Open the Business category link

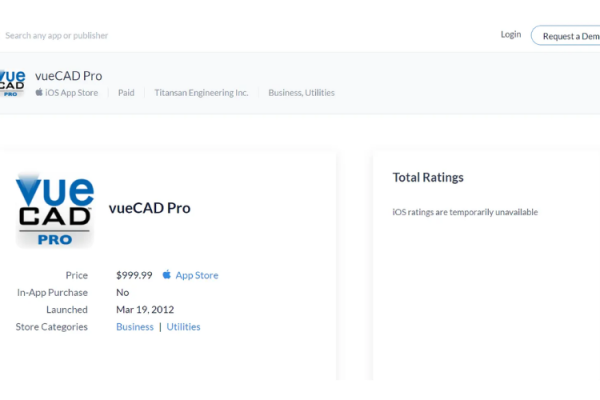[135, 327]
